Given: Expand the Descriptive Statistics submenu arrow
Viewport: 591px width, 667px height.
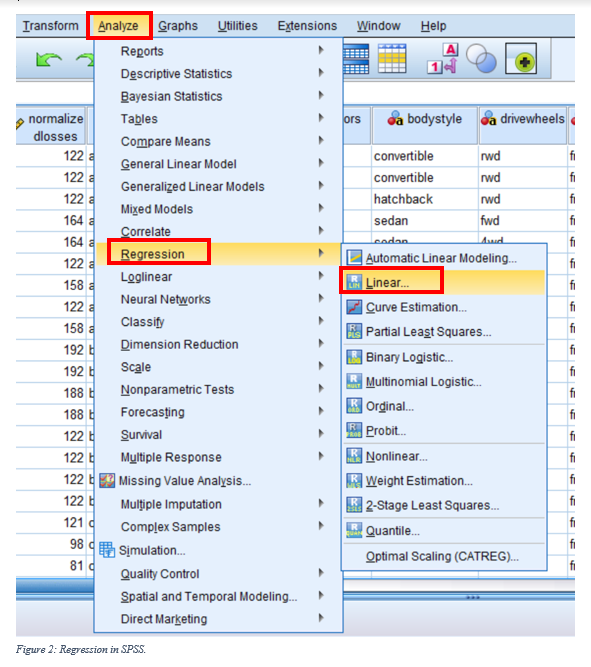Looking at the screenshot, I should [321, 73].
